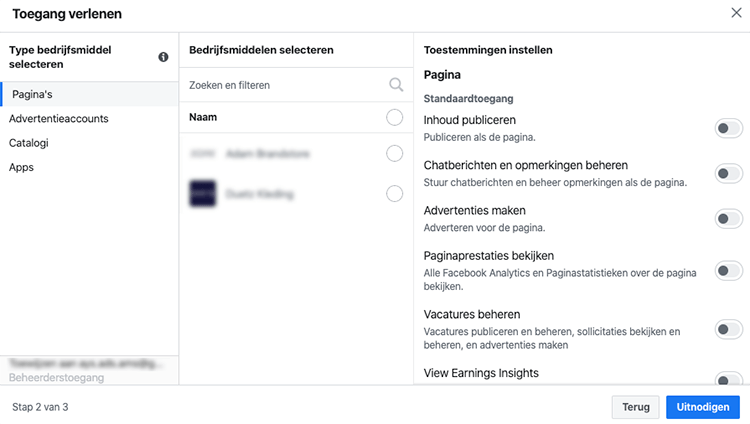
Task: Enable the Advertenties maken switch
Action: 728,219
